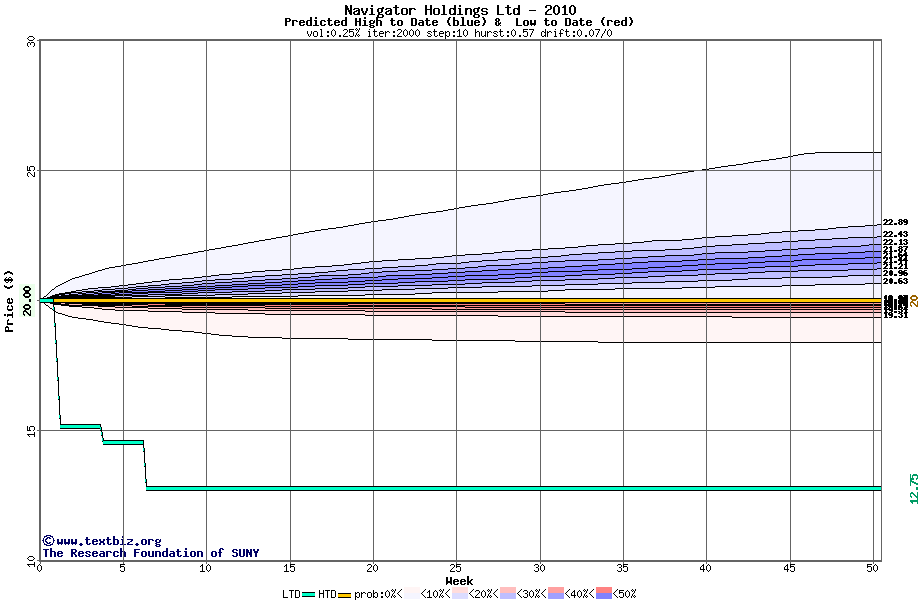Click the 'Predicted High to Date' subtitle
Viewport: 920px width, 600px height.
361,22
